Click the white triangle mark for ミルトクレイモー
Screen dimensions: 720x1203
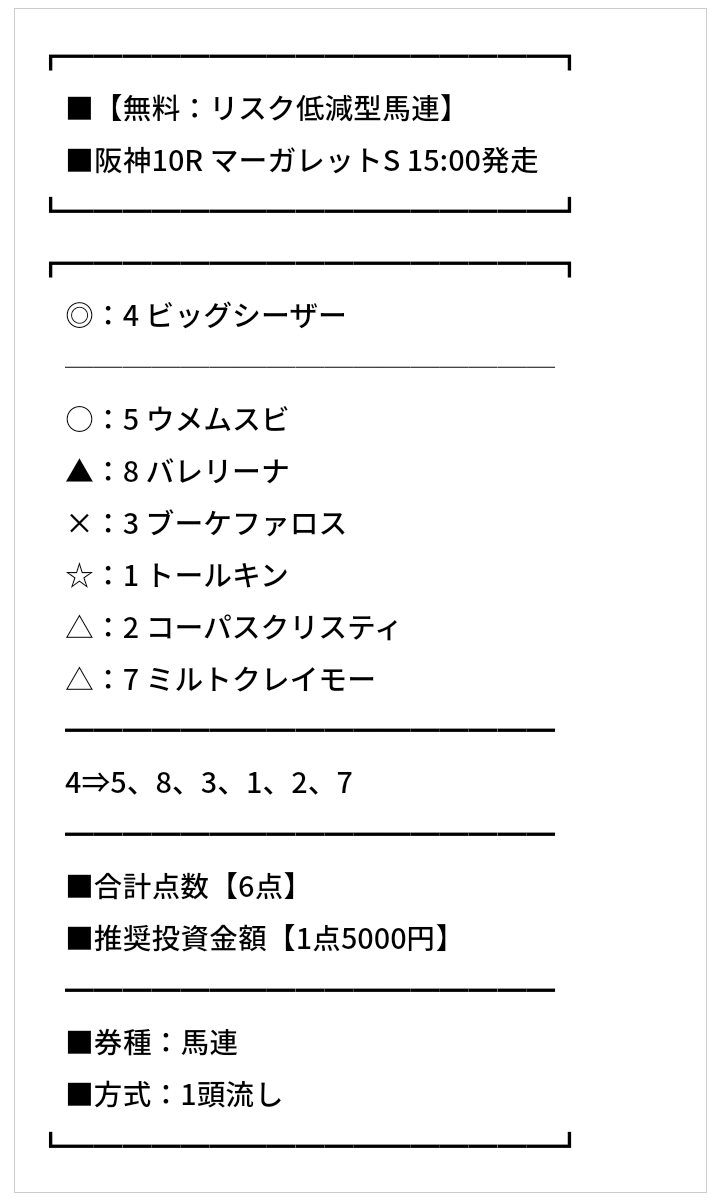(79, 680)
